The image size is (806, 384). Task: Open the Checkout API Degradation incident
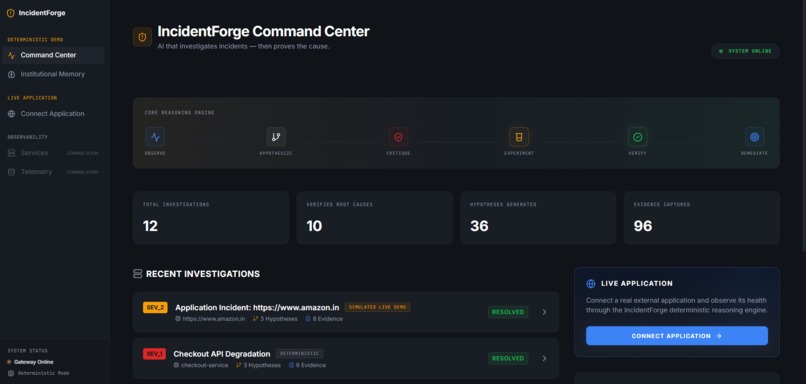point(346,358)
